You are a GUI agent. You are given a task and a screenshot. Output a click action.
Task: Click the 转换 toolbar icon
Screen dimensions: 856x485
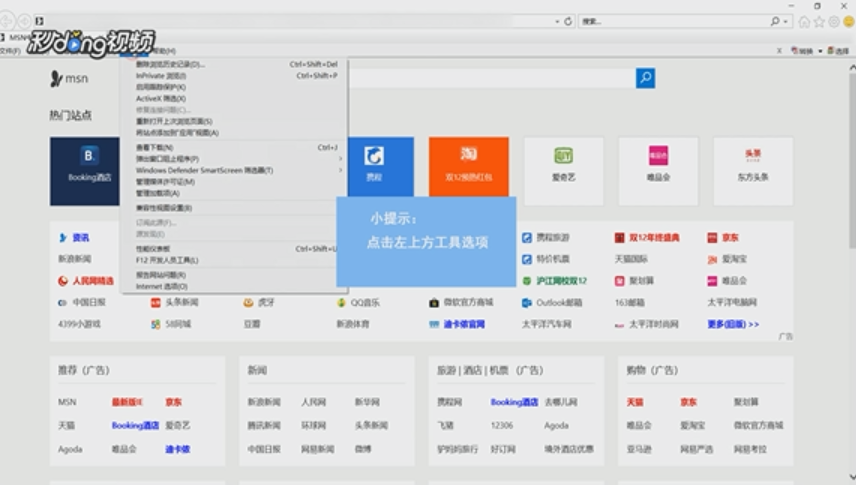(x=802, y=51)
